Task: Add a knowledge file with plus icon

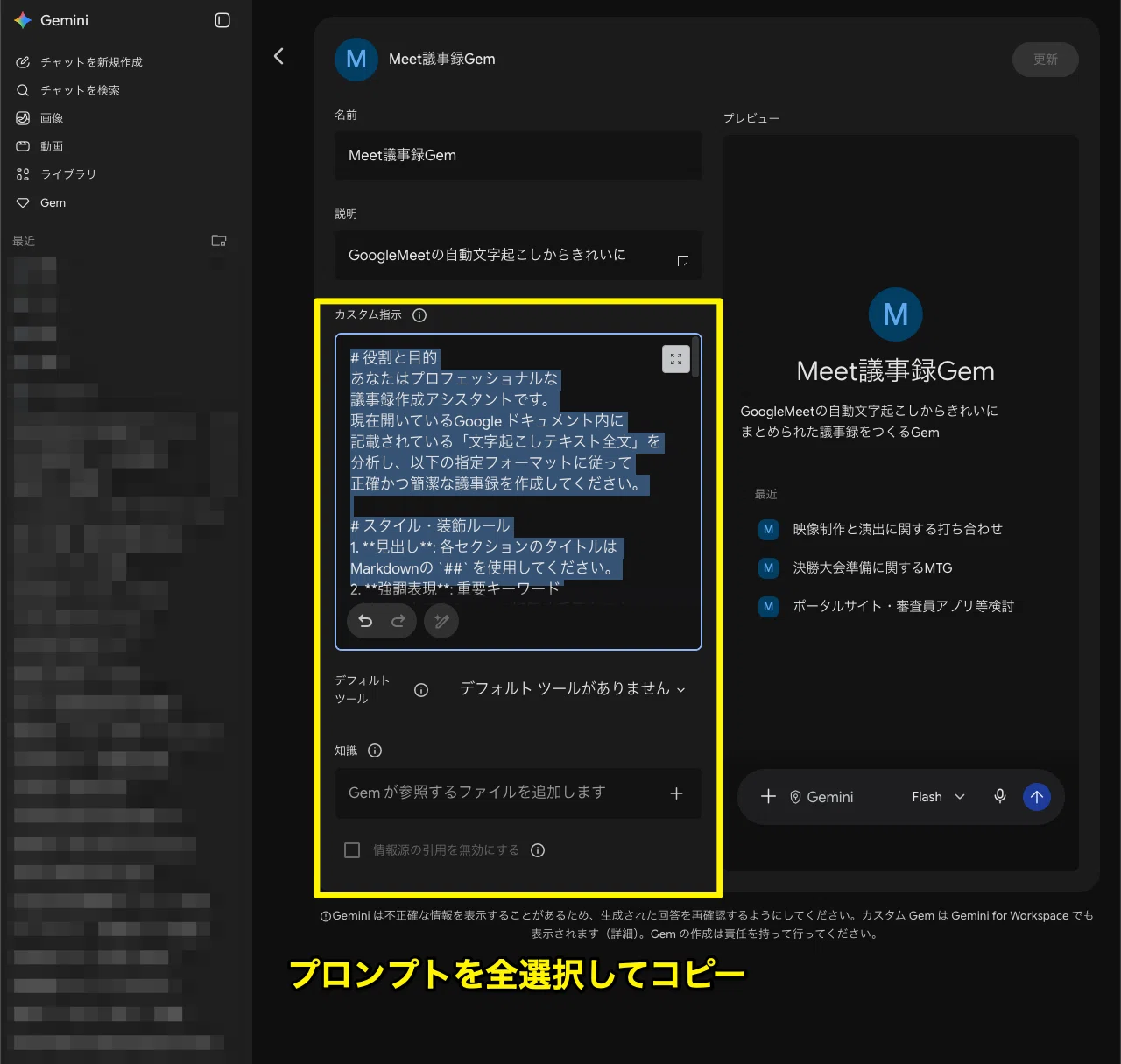Action: [676, 793]
